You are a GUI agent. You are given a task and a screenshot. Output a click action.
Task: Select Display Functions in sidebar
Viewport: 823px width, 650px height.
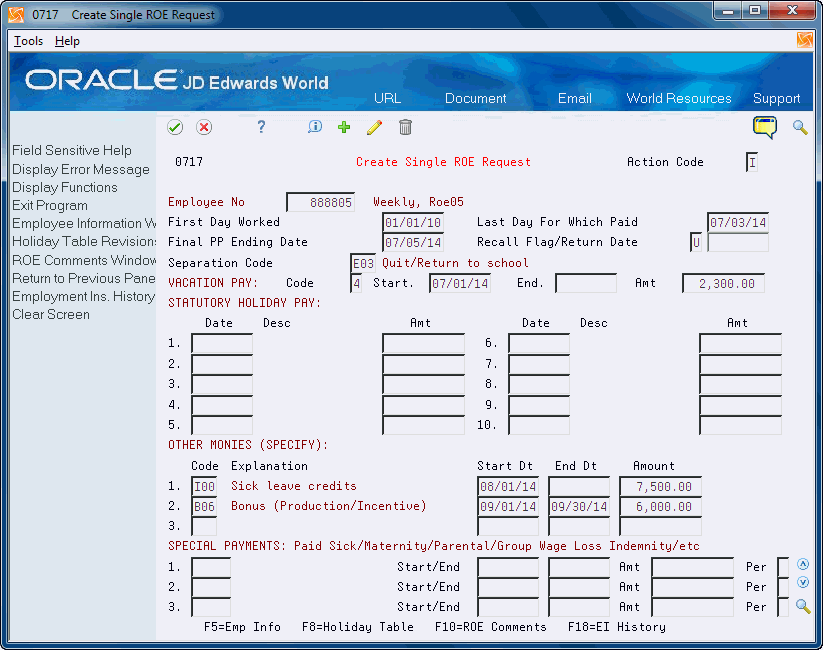click(x=65, y=187)
